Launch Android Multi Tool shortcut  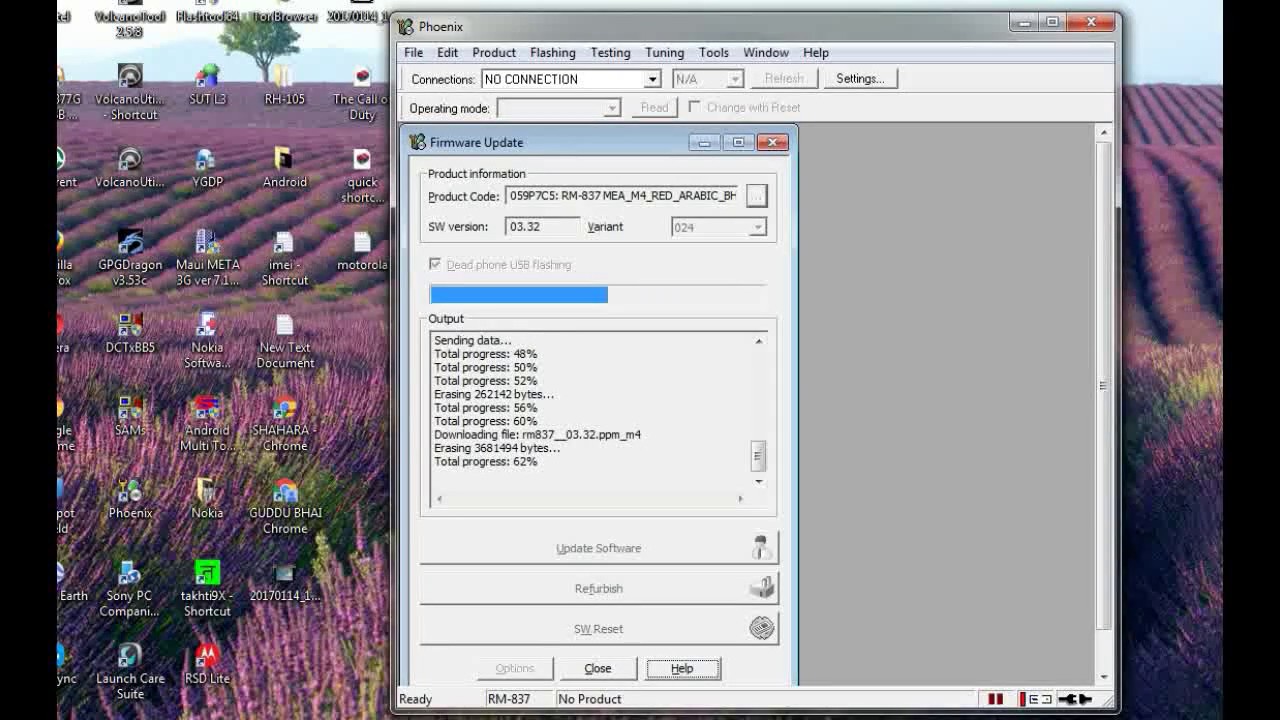pos(207,423)
